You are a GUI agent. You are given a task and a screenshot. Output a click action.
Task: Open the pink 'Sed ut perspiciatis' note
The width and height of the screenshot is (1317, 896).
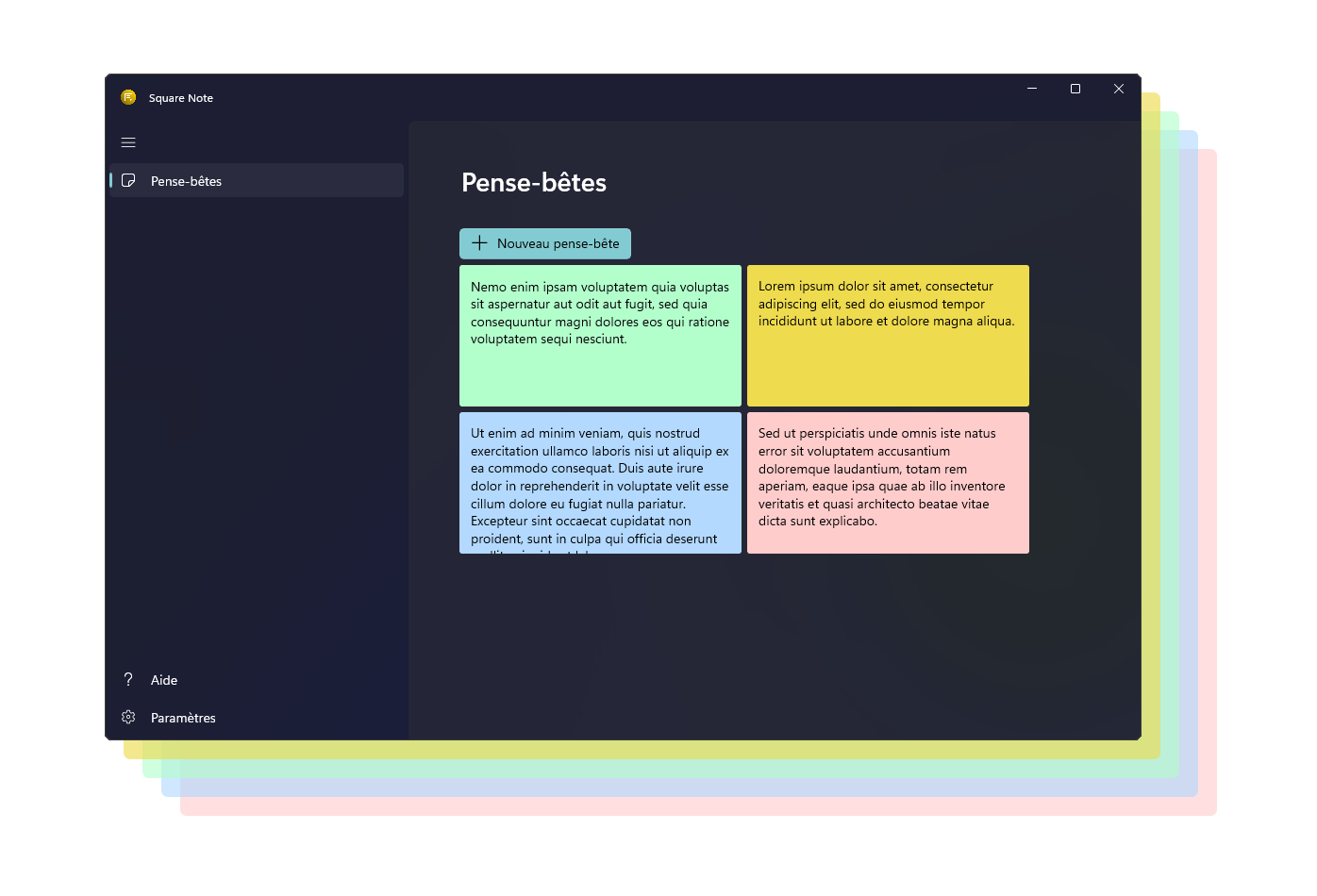[888, 483]
